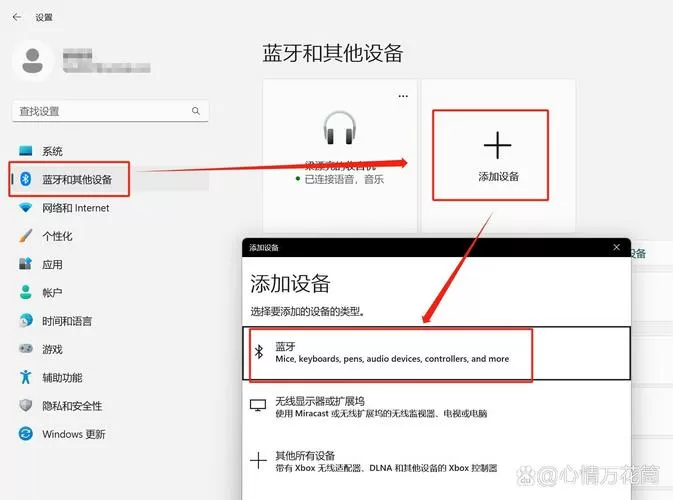Image resolution: width=673 pixels, height=500 pixels.
Task: Click the plus icon on 添加设备 card
Action: pos(497,145)
